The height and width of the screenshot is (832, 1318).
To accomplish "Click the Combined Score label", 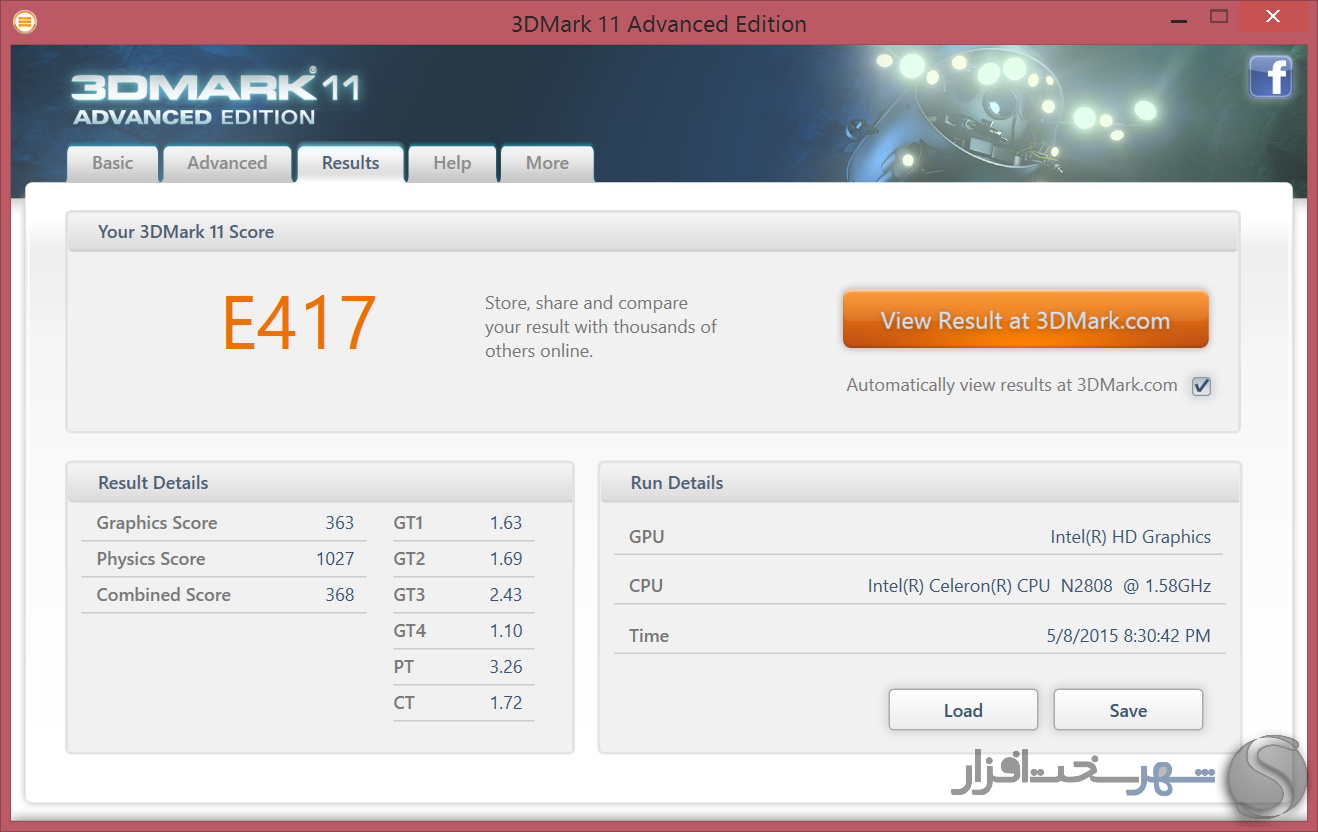I will (x=163, y=595).
